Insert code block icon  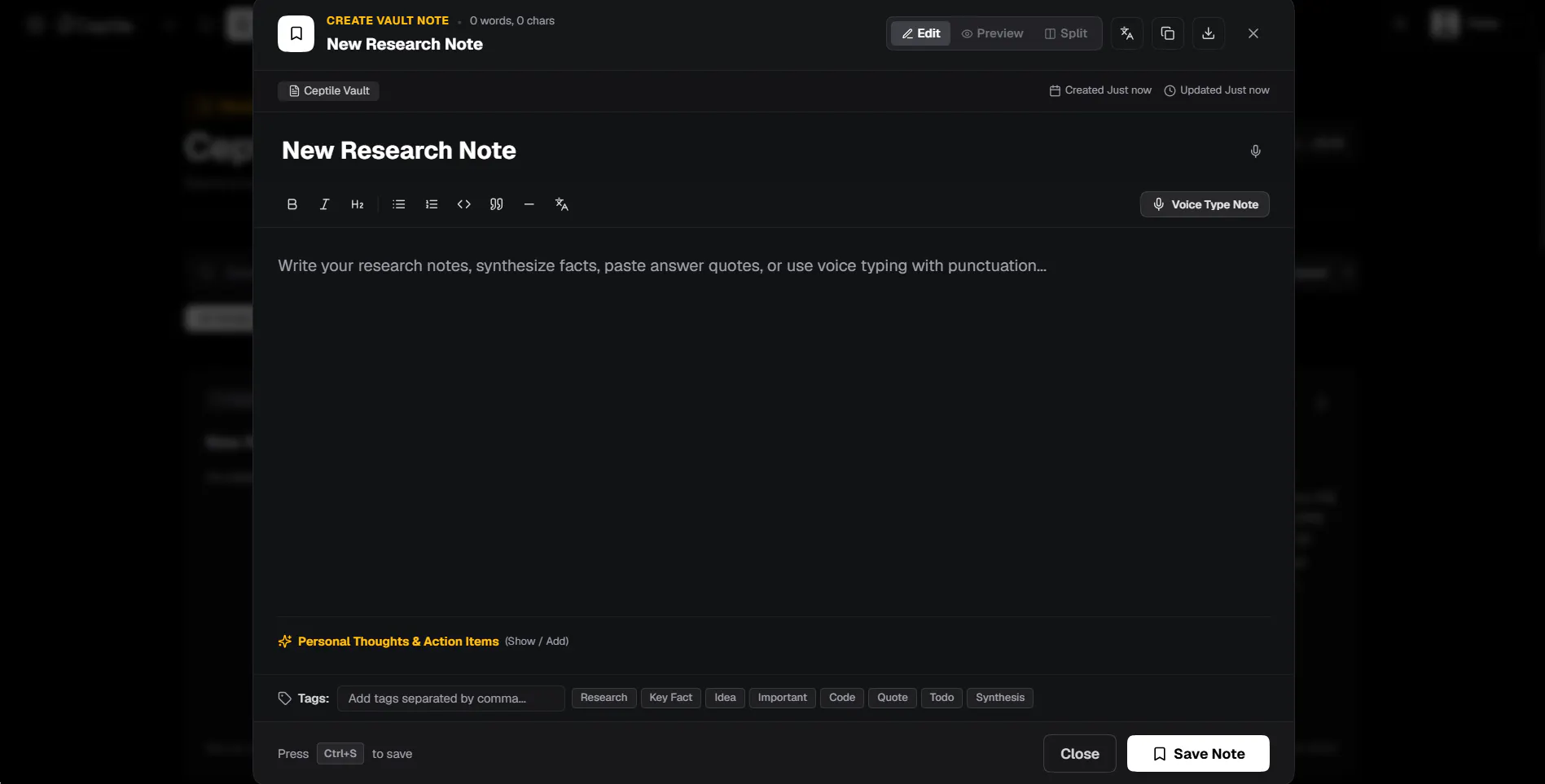pos(464,204)
